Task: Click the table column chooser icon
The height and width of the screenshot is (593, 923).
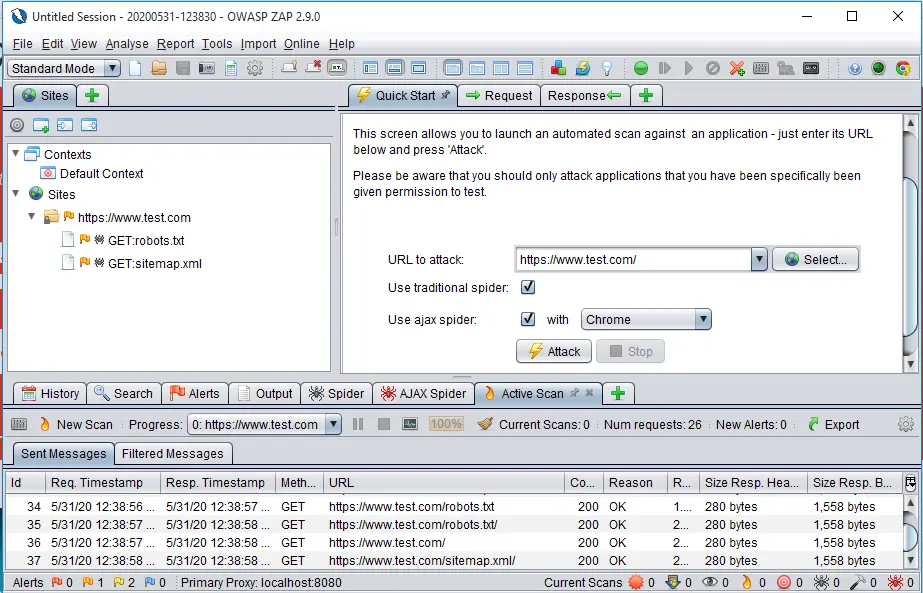Action: (910, 483)
